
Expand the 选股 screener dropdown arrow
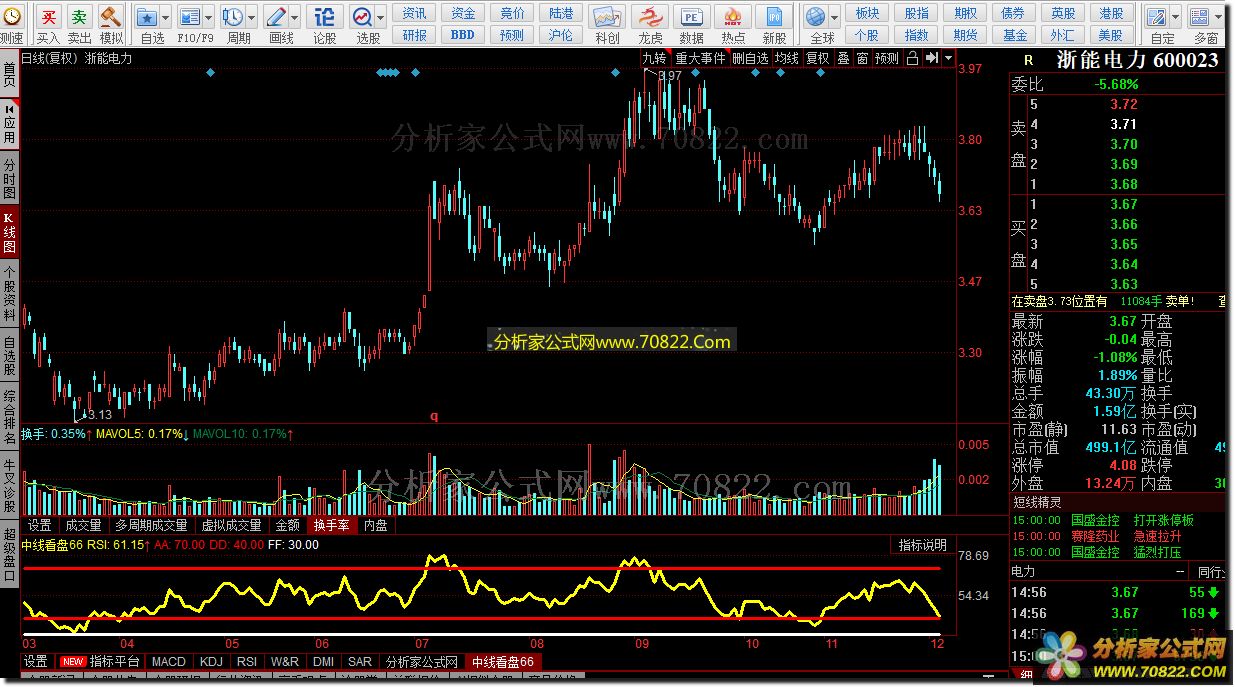click(381, 17)
